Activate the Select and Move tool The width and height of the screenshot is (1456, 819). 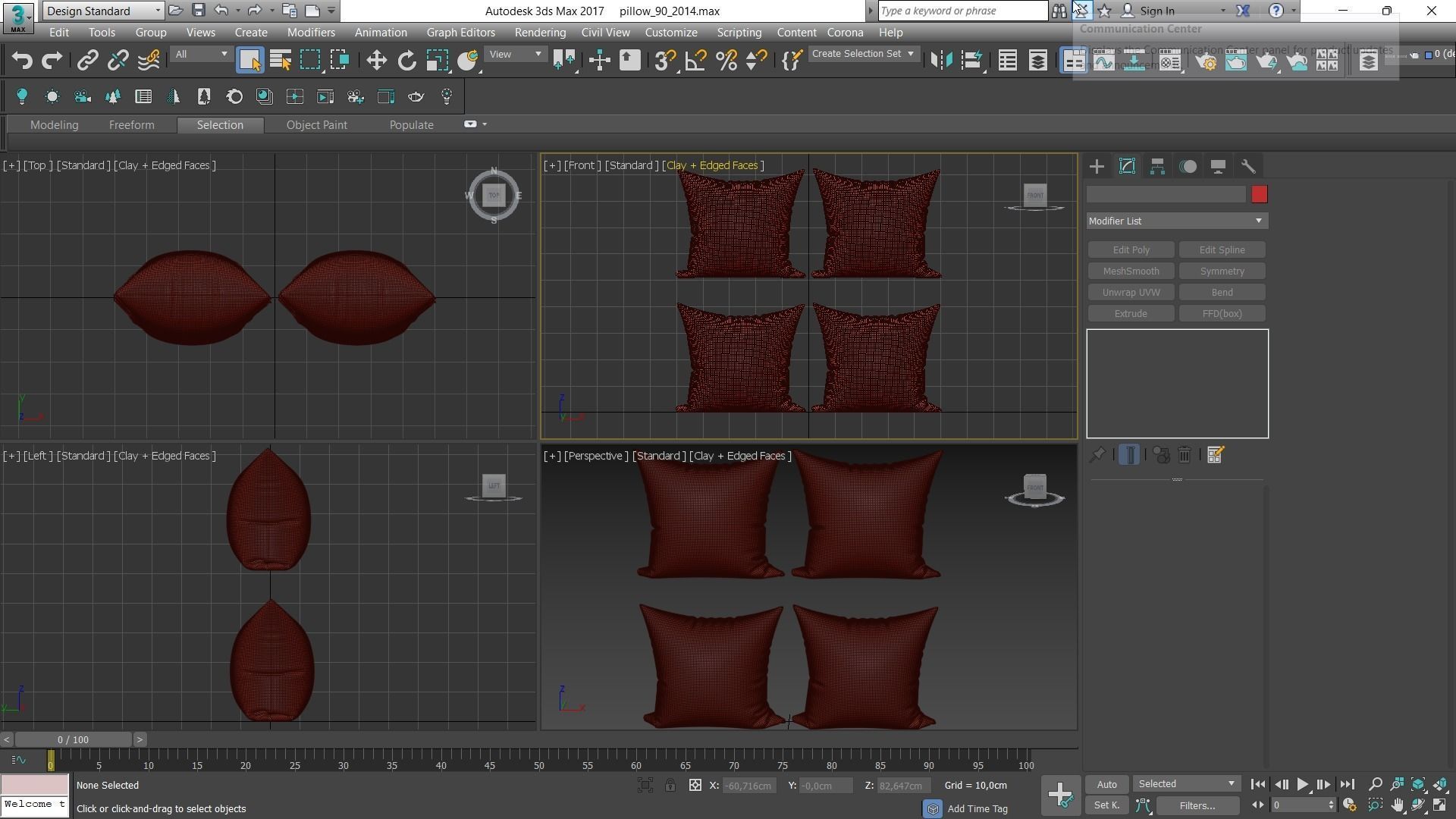(x=376, y=61)
